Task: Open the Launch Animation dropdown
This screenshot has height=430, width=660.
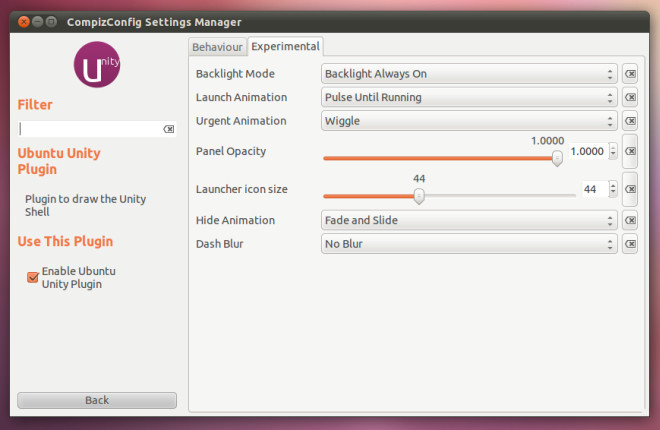Action: (x=469, y=98)
